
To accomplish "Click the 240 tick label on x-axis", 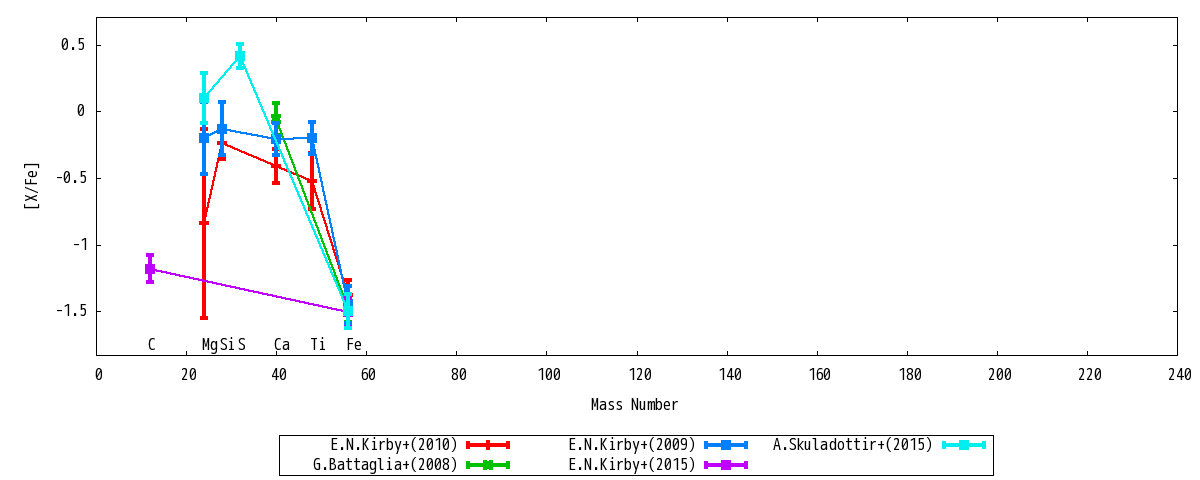I will click(x=1179, y=375).
